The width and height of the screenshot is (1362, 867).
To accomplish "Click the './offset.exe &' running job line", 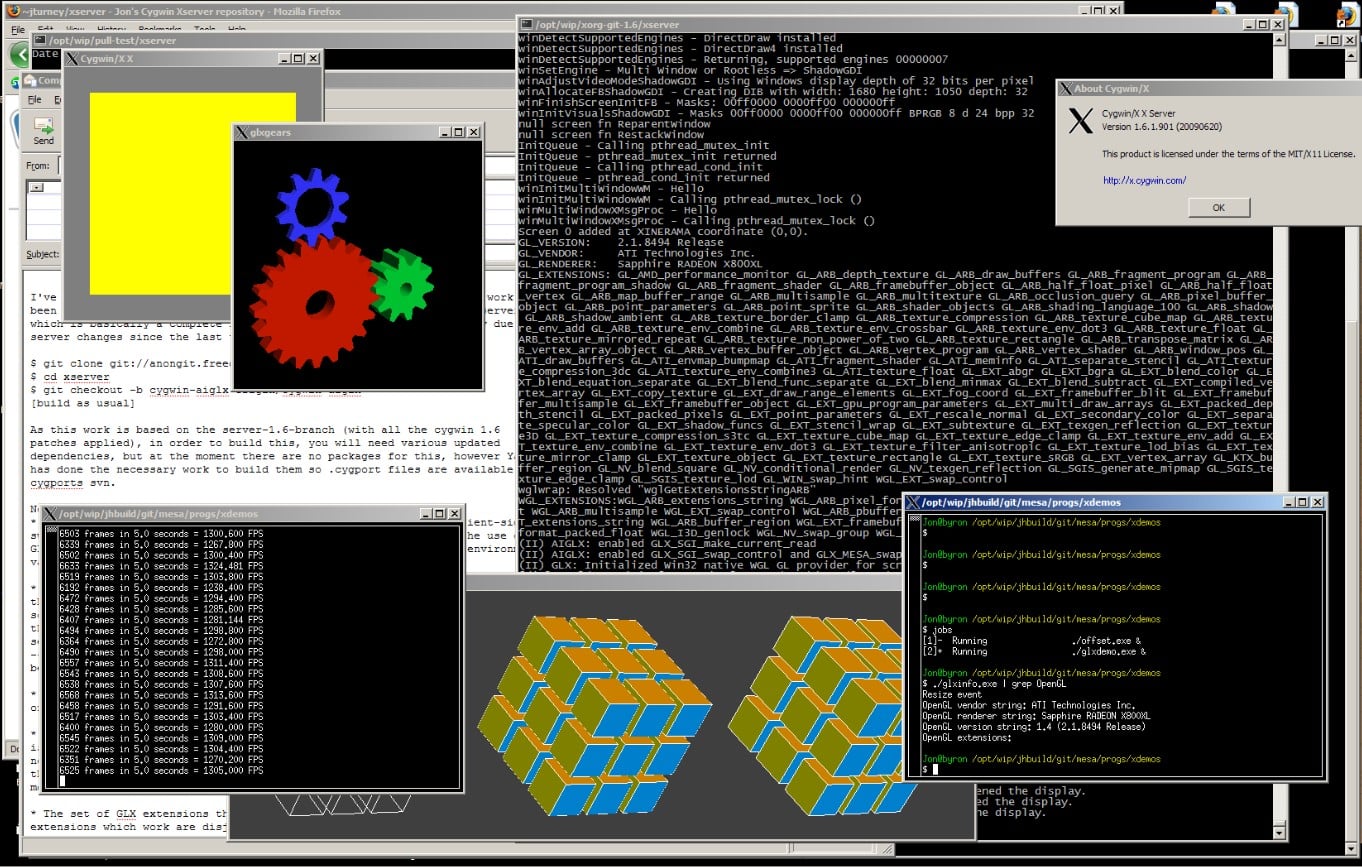I will tap(1031, 641).
